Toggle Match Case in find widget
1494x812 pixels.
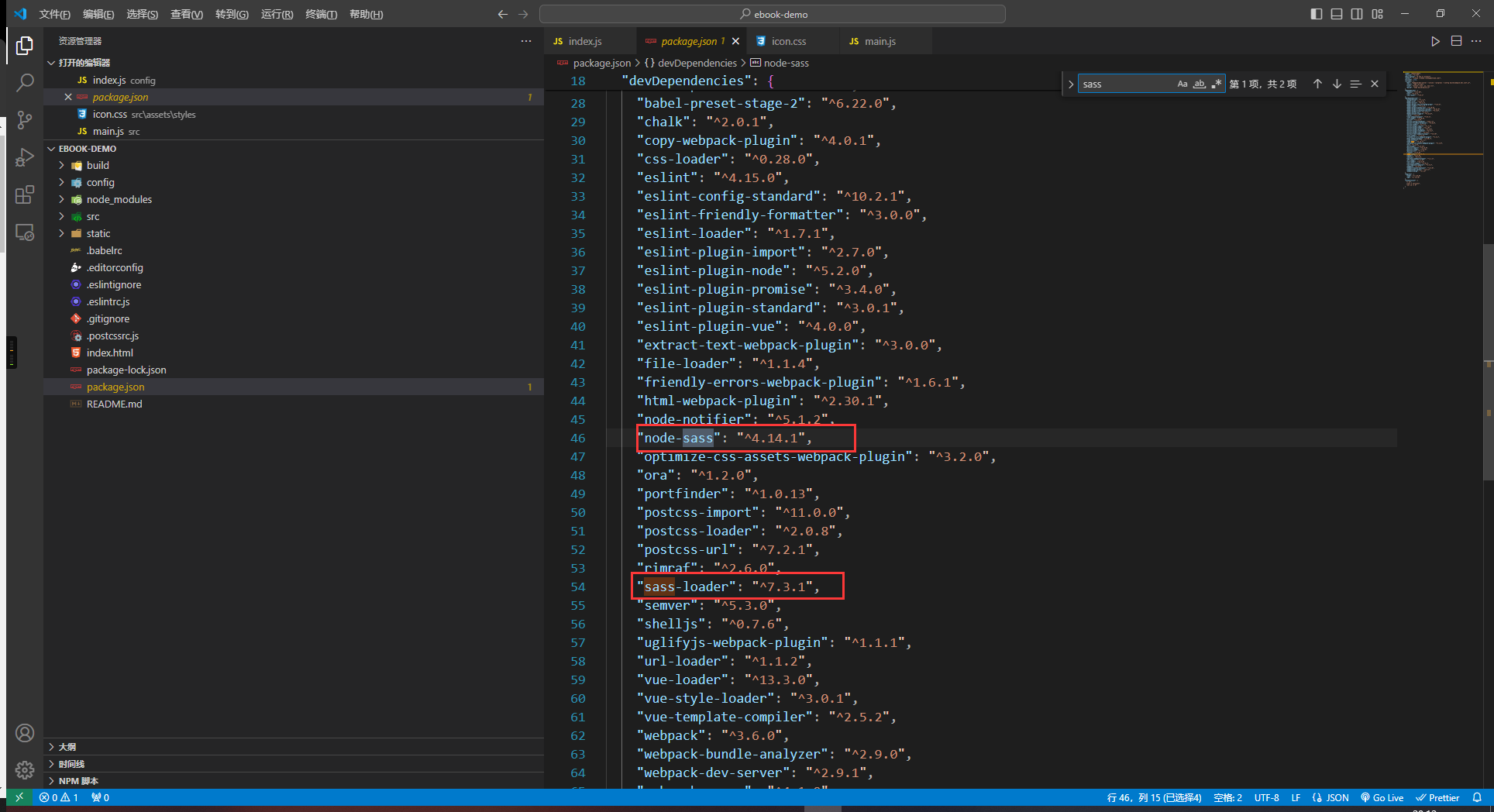(1182, 84)
